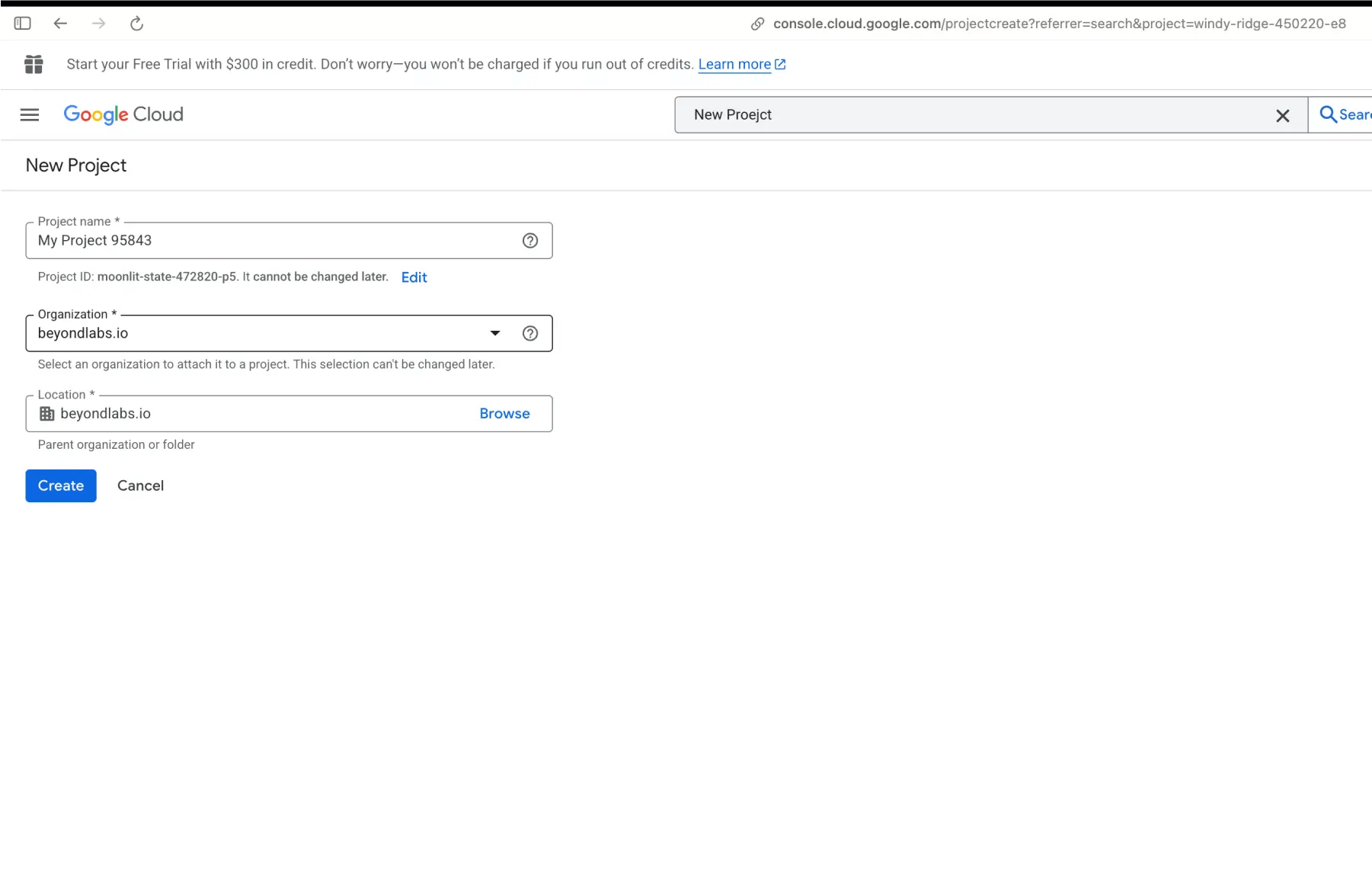
Task: Clear the search box with the X icon
Action: click(1283, 115)
